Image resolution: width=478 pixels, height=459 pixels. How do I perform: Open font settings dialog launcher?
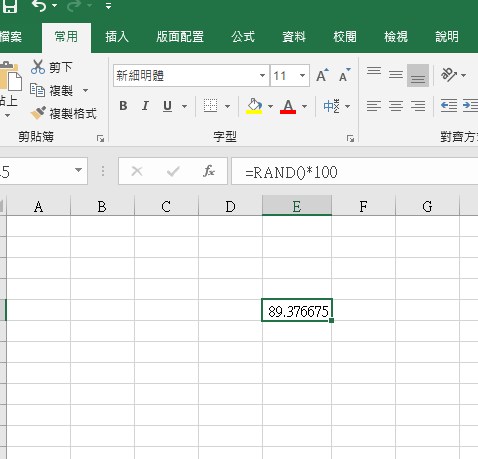(350, 138)
